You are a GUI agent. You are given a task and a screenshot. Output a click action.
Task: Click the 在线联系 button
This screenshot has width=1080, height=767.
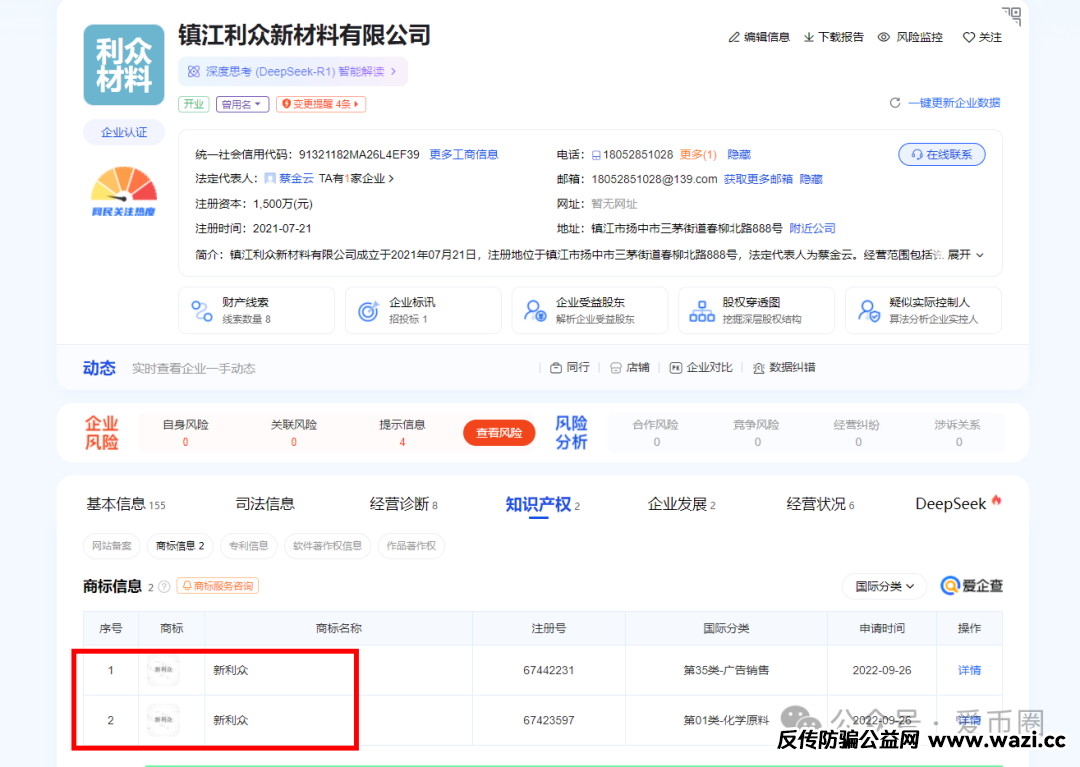point(942,154)
